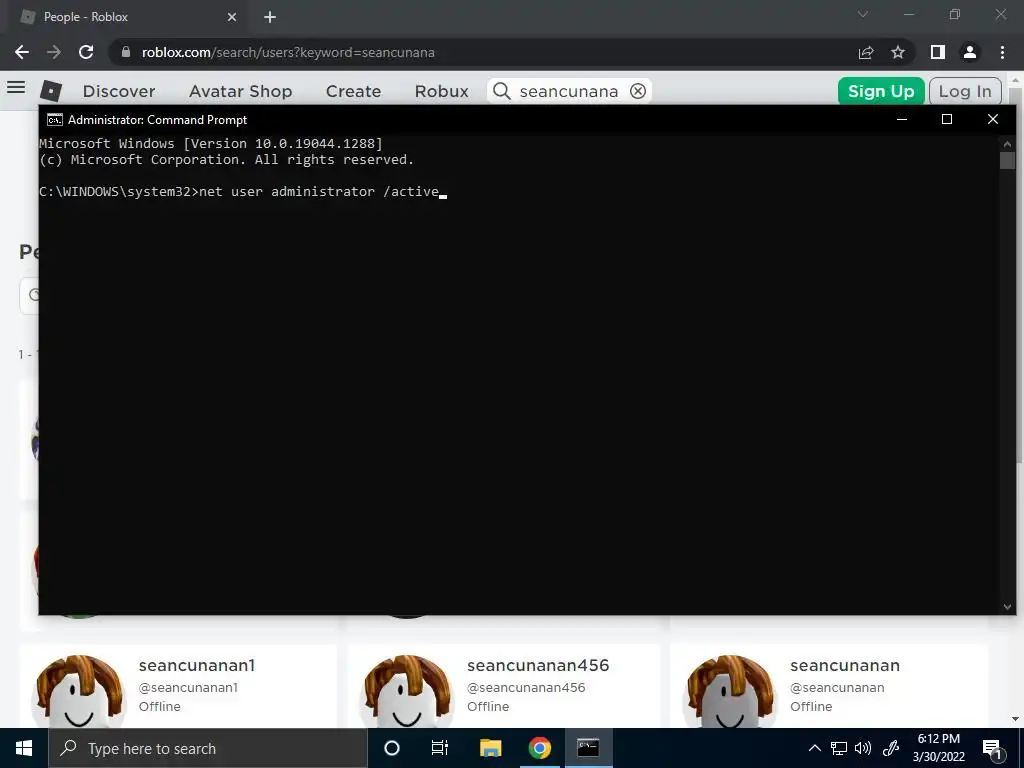Open the Create menu item
Image resolution: width=1024 pixels, height=768 pixels.
[x=353, y=91]
